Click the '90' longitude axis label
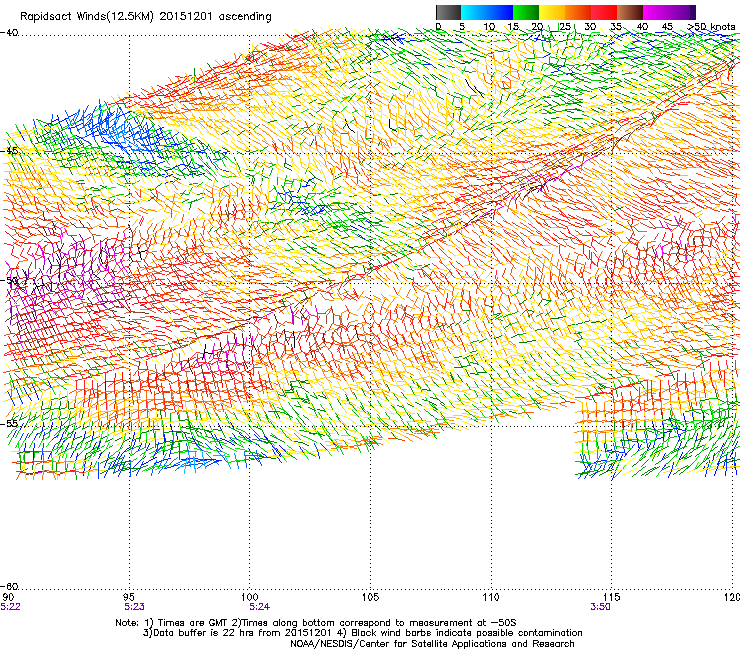The height and width of the screenshot is (650, 740). (8, 597)
